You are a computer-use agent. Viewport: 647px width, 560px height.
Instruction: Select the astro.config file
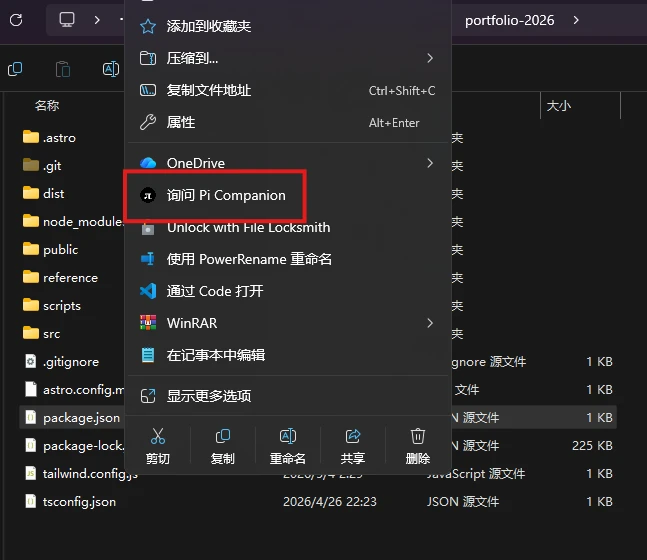[74, 390]
